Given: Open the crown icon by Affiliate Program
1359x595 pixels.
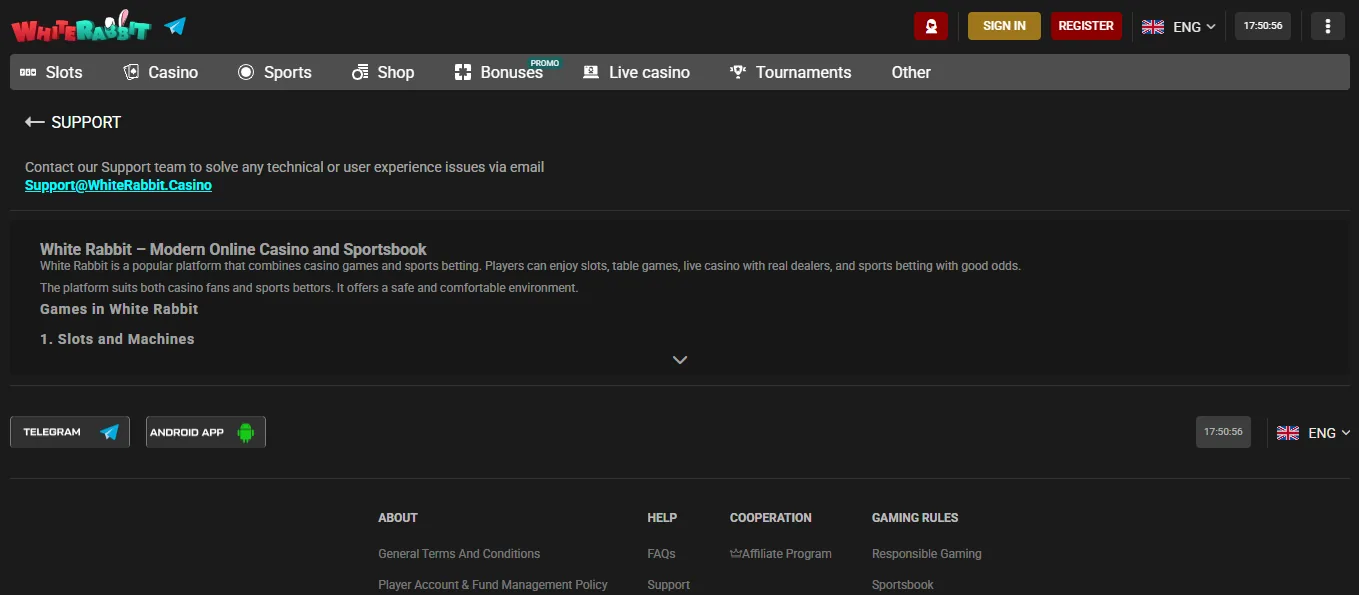Looking at the screenshot, I should point(736,554).
